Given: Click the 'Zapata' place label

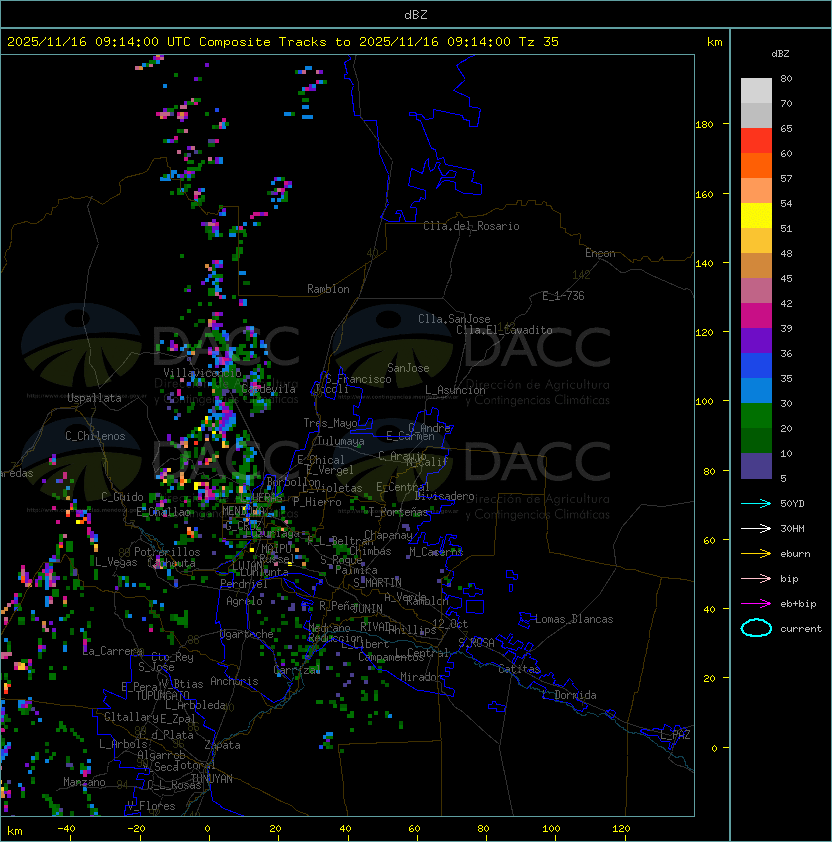Looking at the screenshot, I should coord(222,745).
